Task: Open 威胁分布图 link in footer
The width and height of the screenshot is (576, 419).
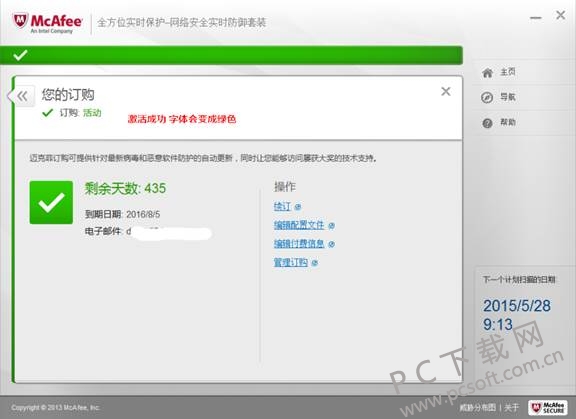Action: coord(478,407)
